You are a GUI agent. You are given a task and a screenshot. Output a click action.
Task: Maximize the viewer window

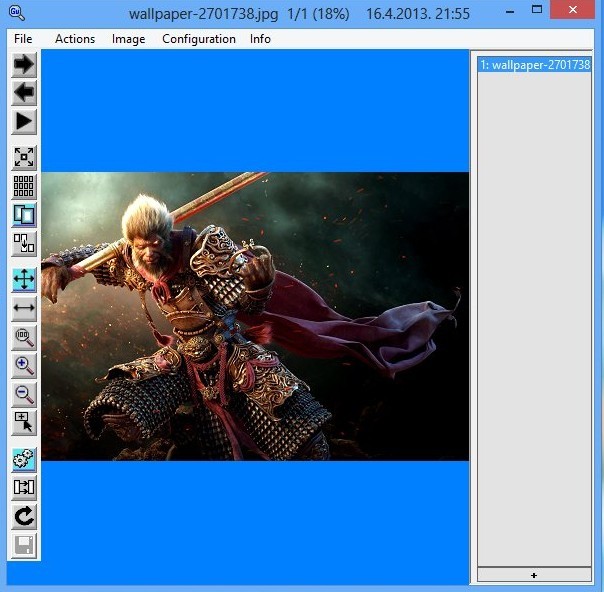pos(537,10)
